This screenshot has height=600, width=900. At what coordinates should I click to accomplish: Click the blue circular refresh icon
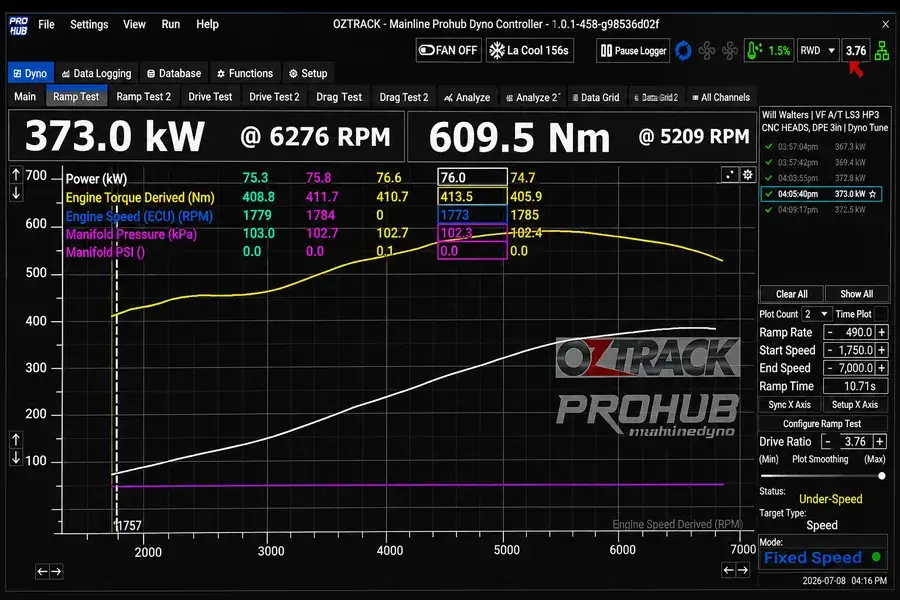pyautogui.click(x=683, y=51)
